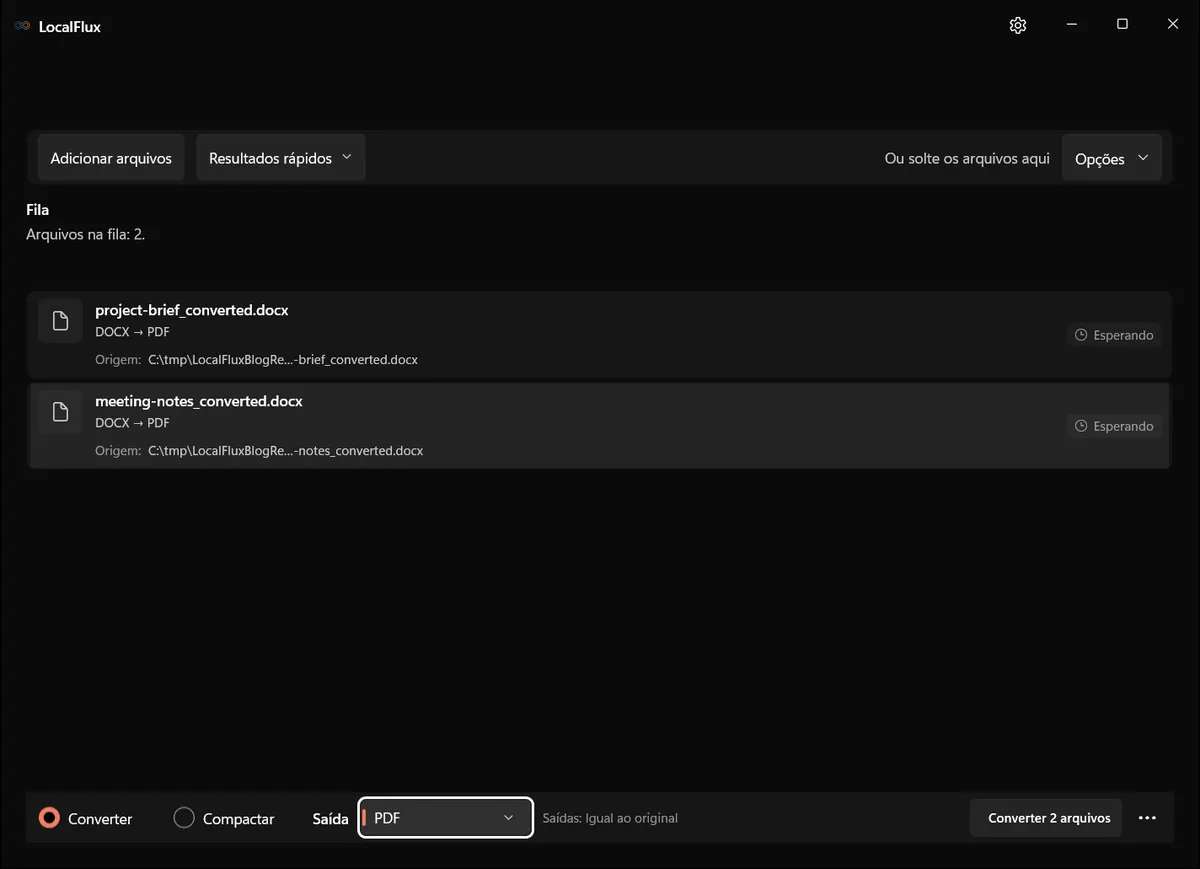Open the PDF output format combo box
1200x869 pixels.
pos(445,818)
